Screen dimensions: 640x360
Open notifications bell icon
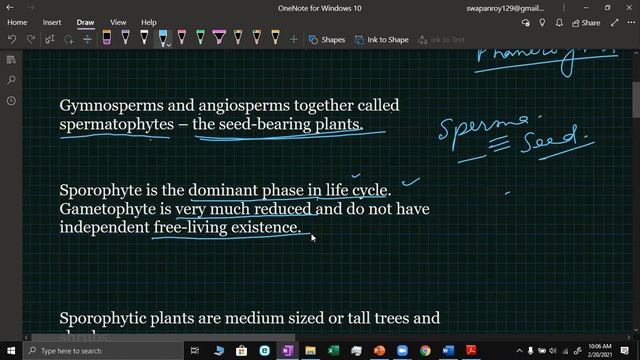[559, 23]
